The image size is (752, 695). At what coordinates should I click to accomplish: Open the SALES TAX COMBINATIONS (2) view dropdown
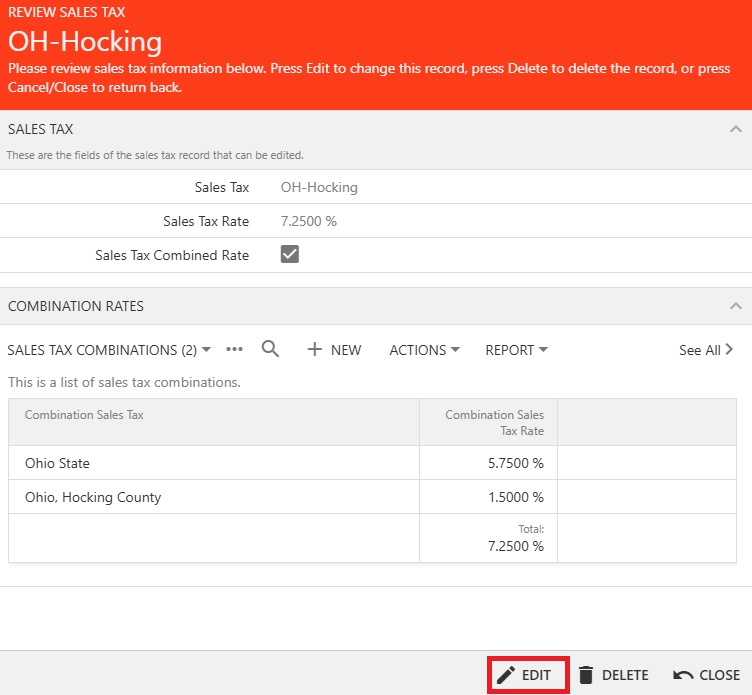[109, 350]
